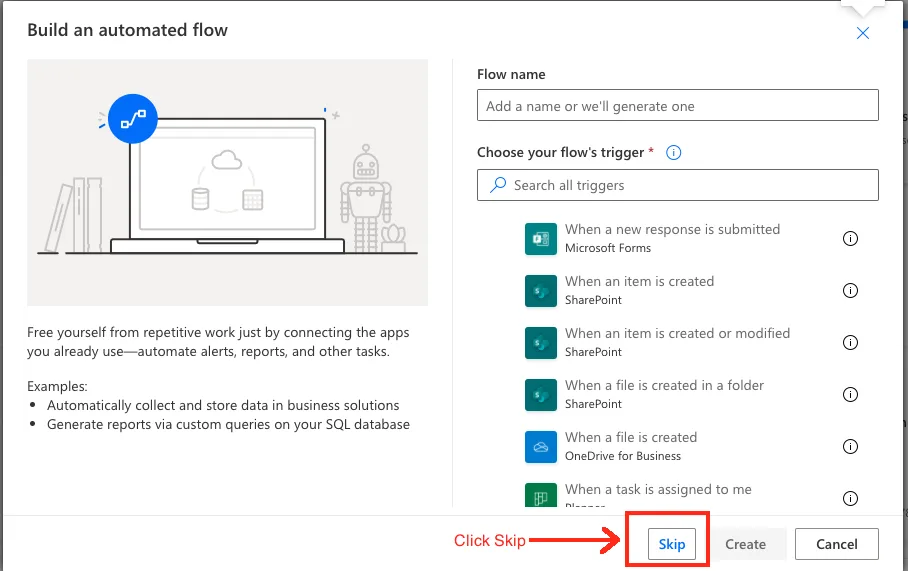Choose 'When a file is created' trigger text

[631, 438]
